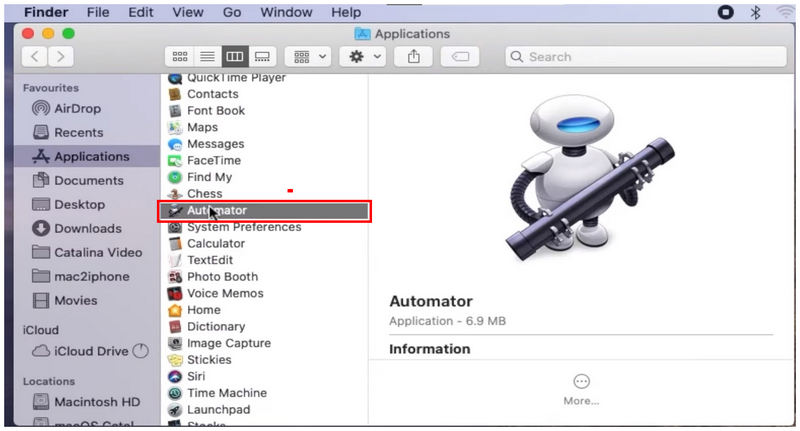Viewport: 800px width, 431px height.
Task: Click in the Search field
Action: click(646, 56)
